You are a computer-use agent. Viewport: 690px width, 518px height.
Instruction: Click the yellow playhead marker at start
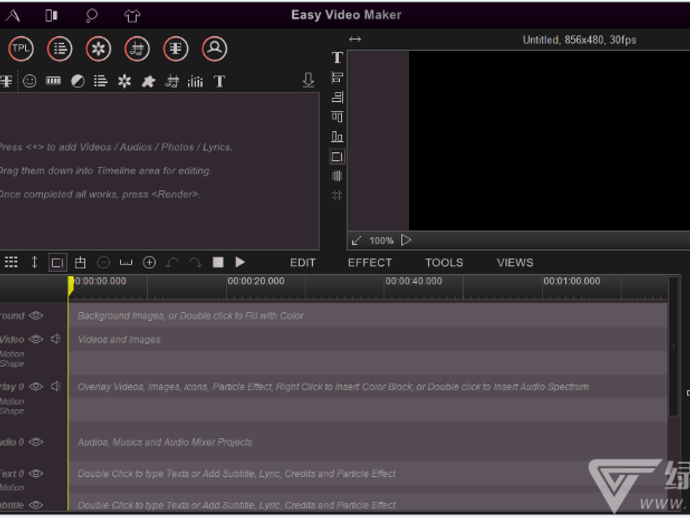click(x=70, y=285)
